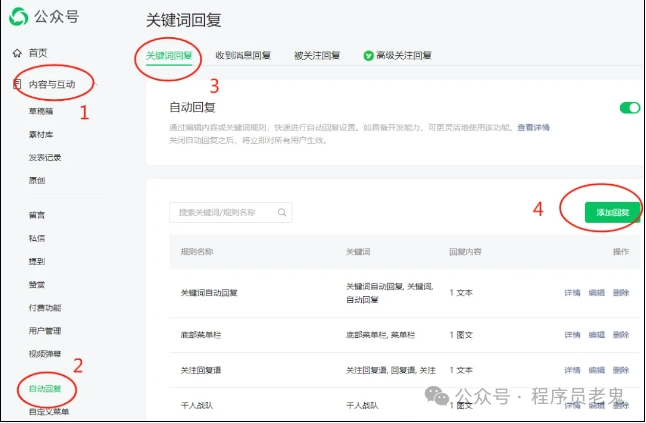View 详情 for 关注回复语 rule
The image size is (646, 423).
(x=572, y=370)
